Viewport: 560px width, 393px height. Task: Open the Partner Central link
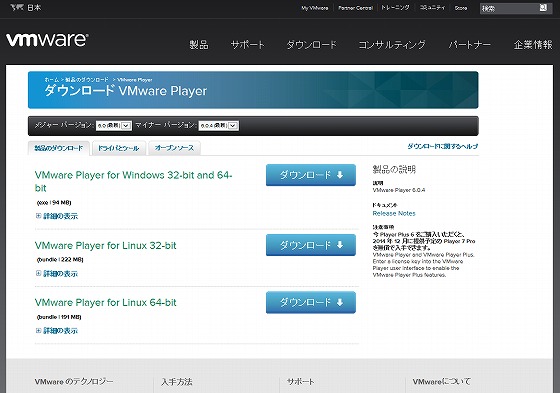(x=355, y=8)
